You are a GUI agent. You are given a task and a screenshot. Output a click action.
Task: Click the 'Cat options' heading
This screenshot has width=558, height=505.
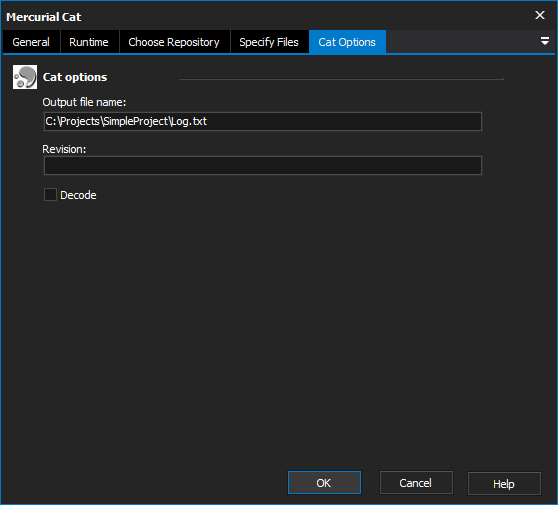75,77
